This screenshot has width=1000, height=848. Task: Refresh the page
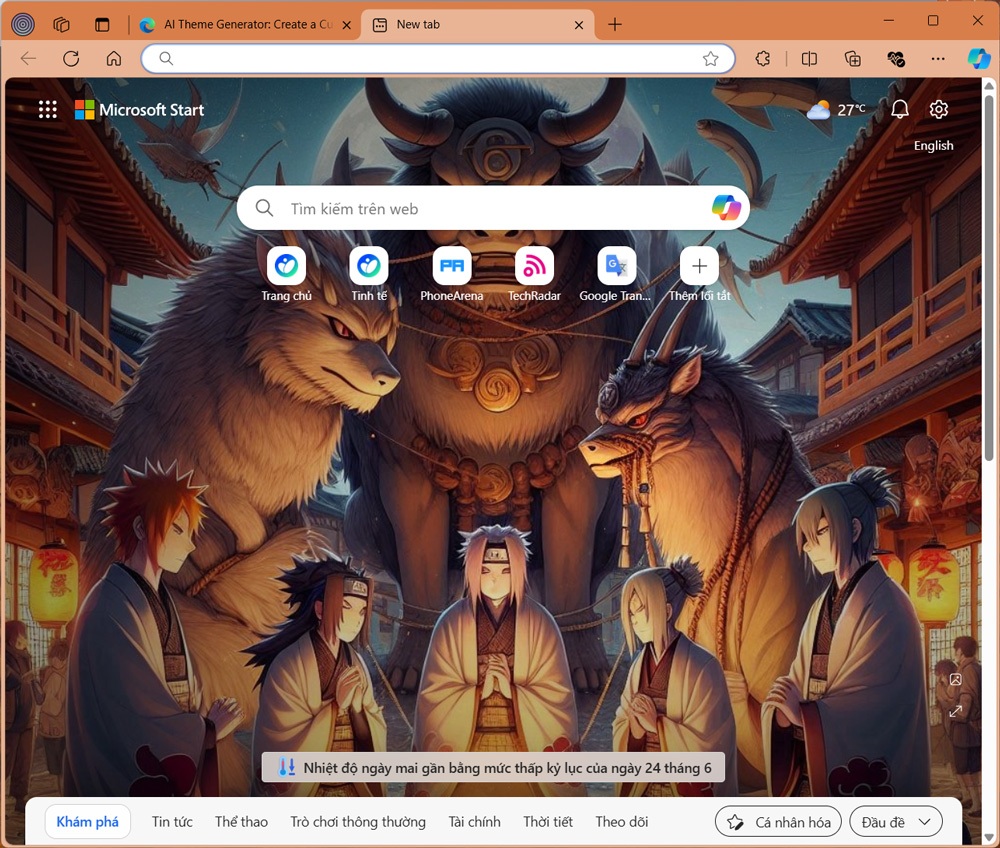tap(71, 59)
